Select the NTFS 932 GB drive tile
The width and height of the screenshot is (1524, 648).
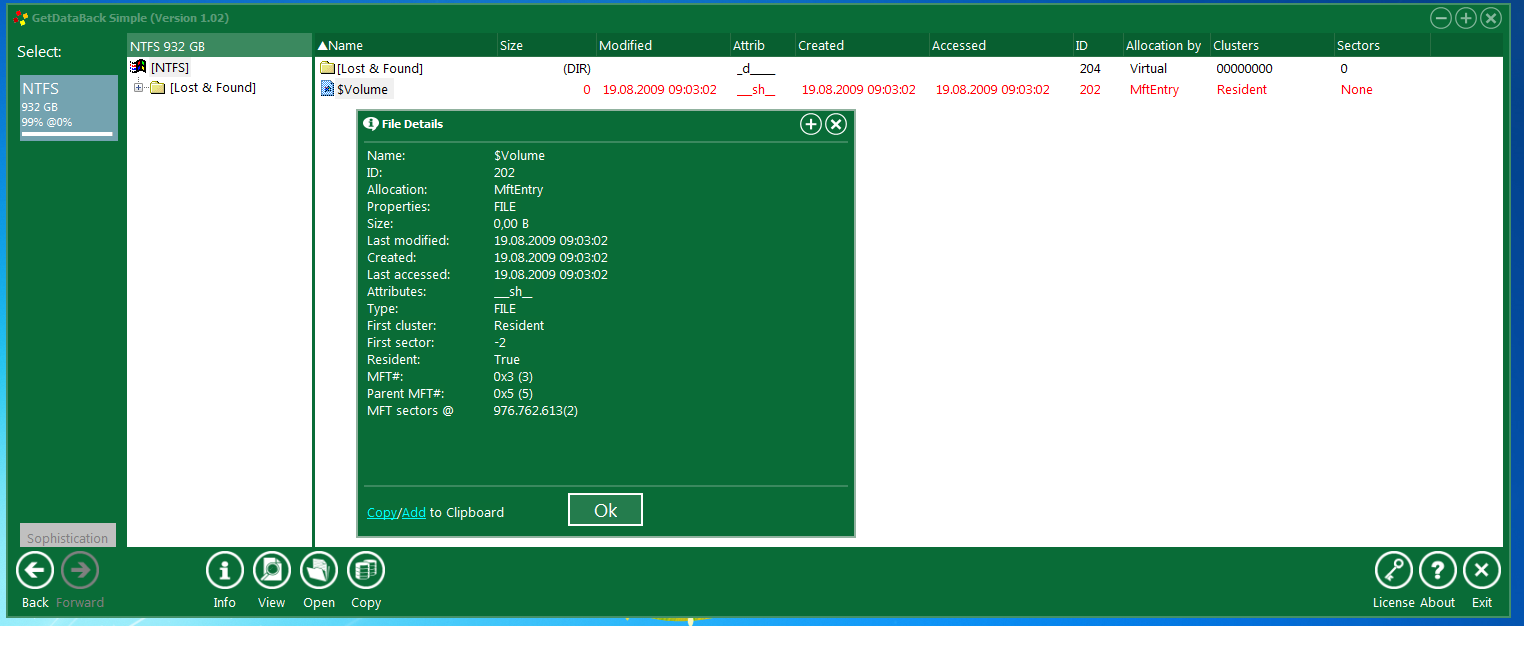pyautogui.click(x=69, y=108)
